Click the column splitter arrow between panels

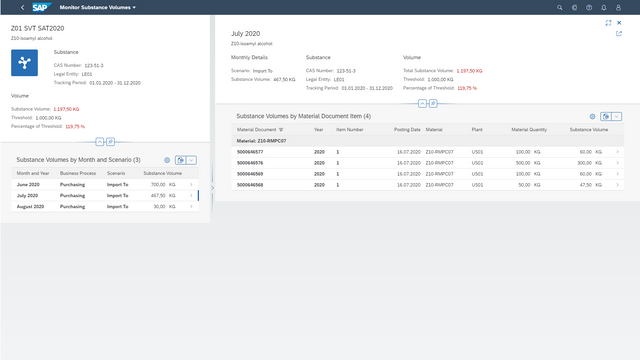tap(212, 188)
